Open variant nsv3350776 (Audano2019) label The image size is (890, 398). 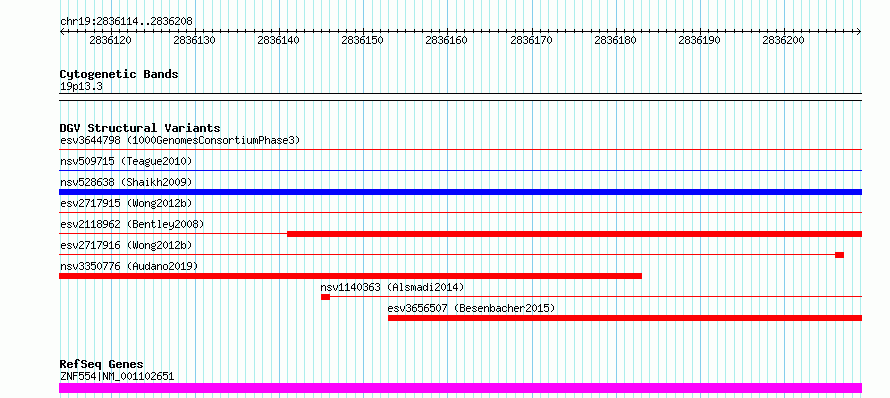[129, 266]
